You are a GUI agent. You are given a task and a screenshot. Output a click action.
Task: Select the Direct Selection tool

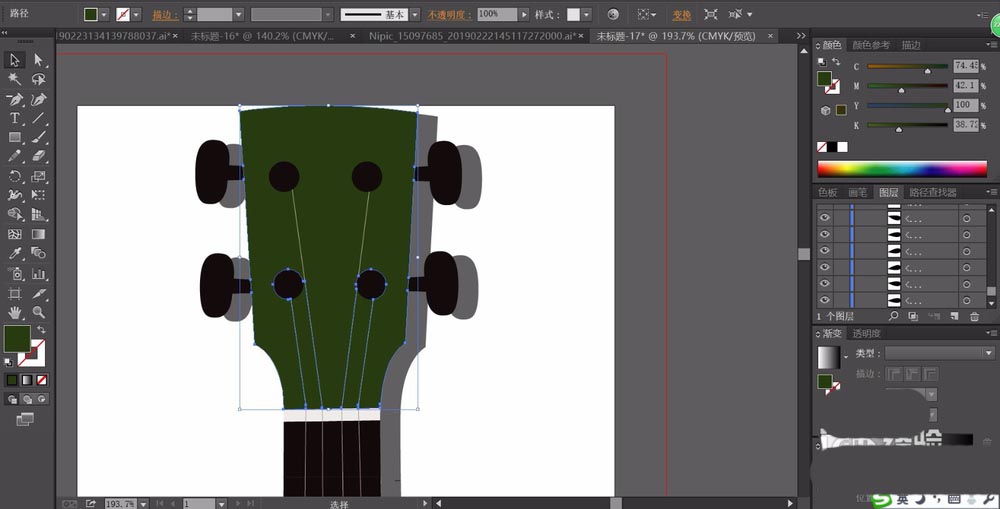click(39, 60)
